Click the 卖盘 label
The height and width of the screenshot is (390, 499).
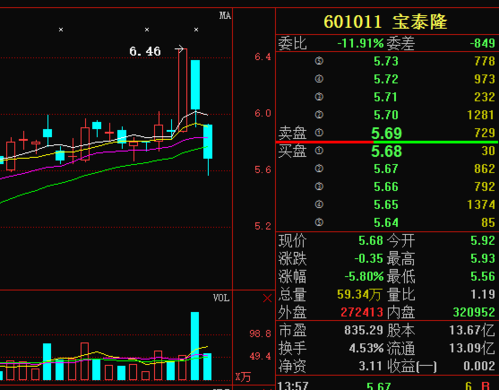coord(292,133)
